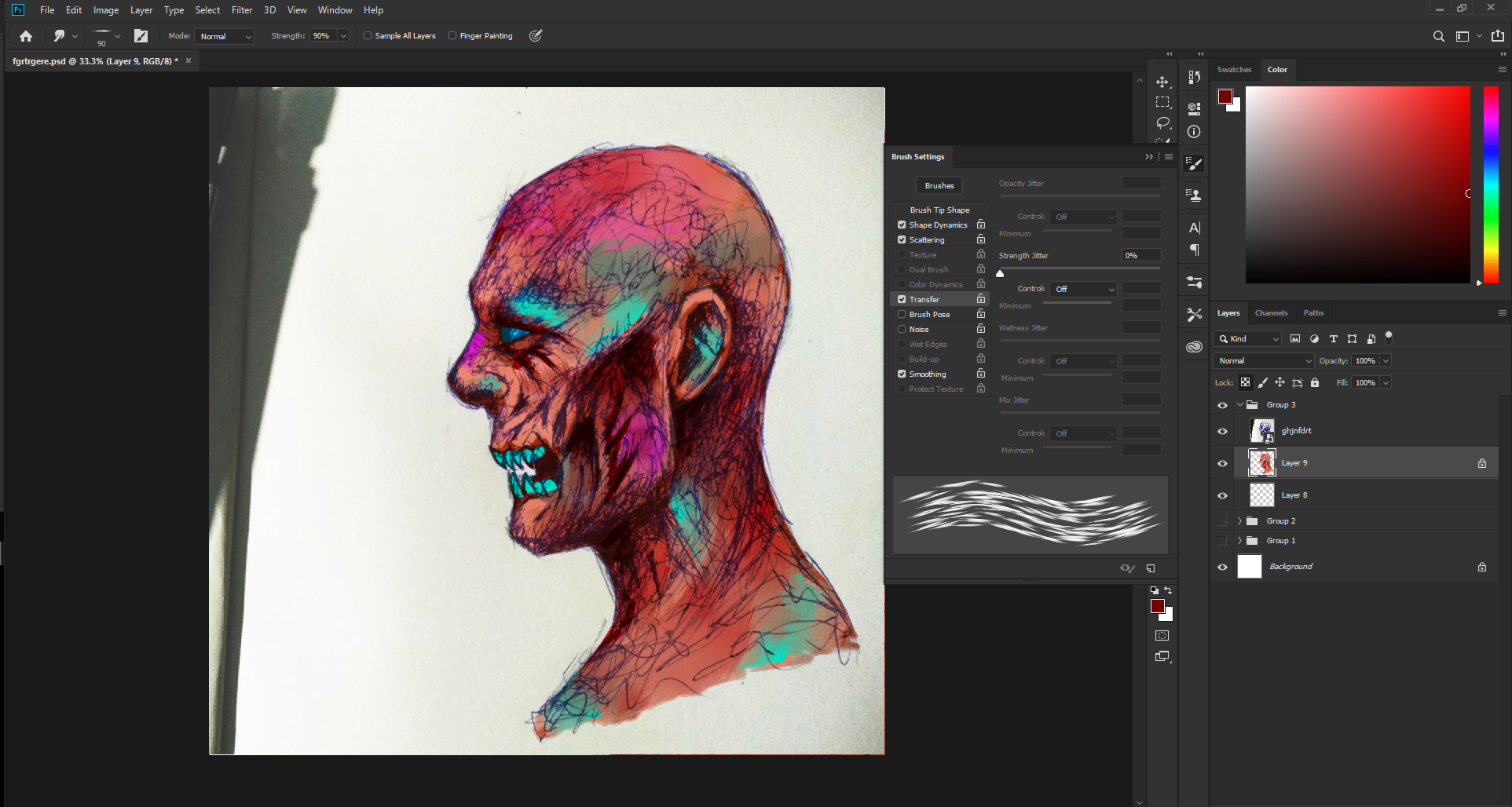Viewport: 1512px width, 807px height.
Task: Filter layers by type layers icon
Action: pos(1333,339)
